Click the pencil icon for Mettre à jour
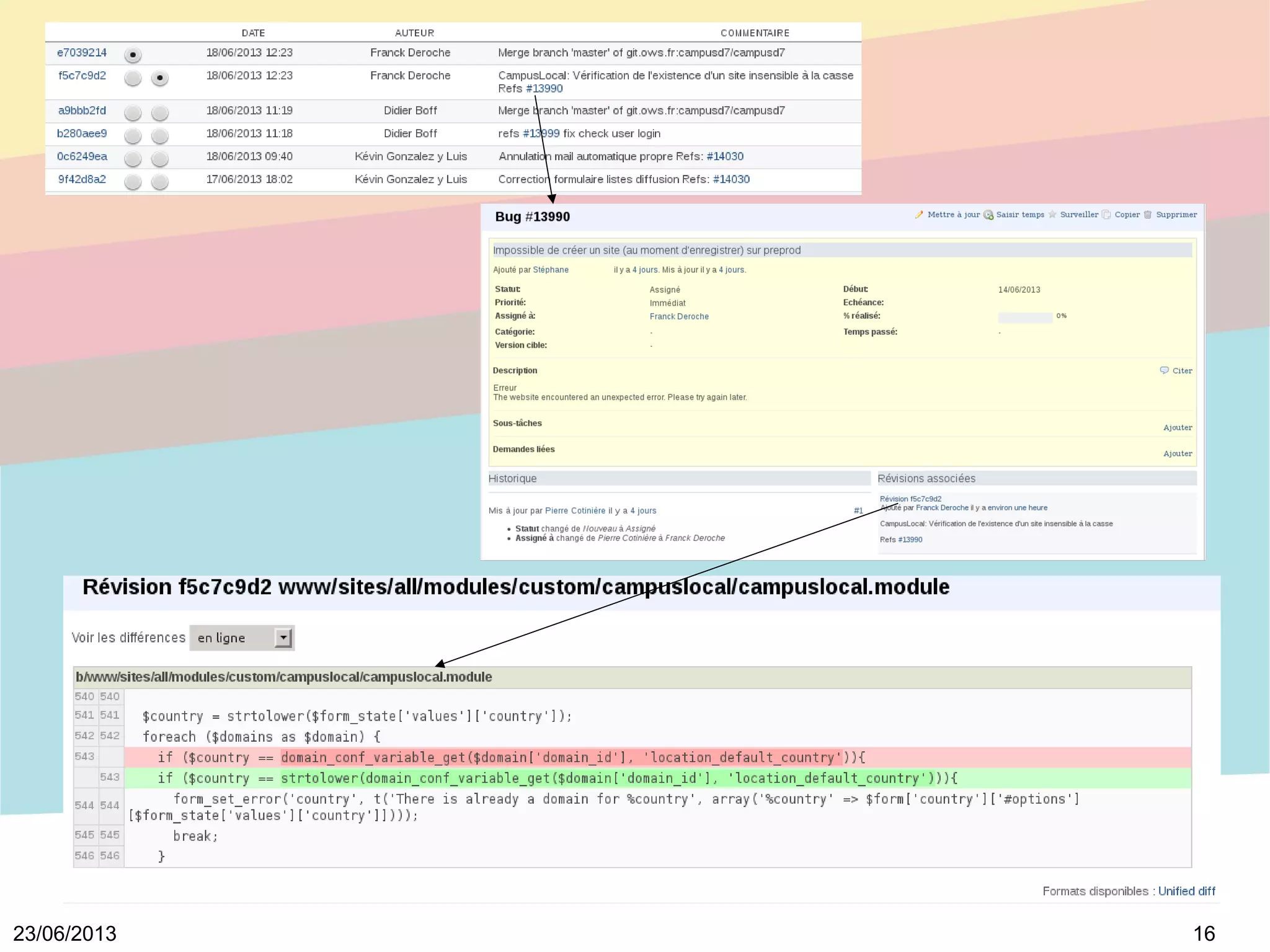The image size is (1270, 952). click(x=919, y=215)
